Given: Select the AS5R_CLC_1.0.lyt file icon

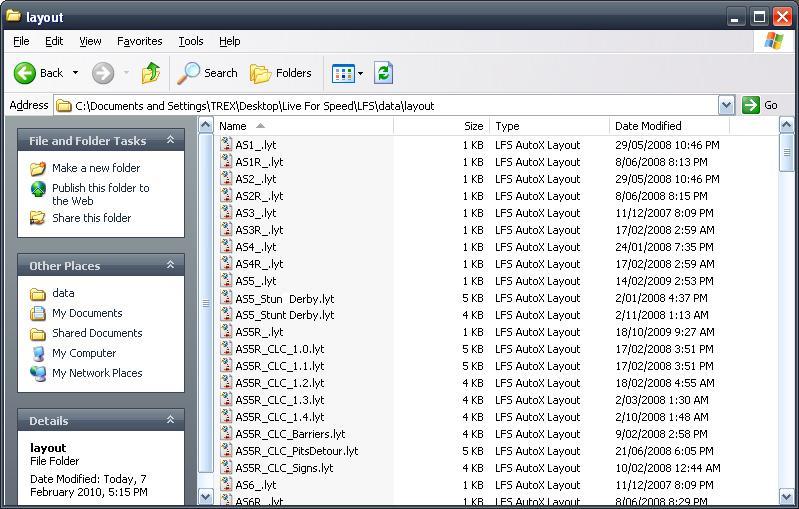Looking at the screenshot, I should (226, 349).
